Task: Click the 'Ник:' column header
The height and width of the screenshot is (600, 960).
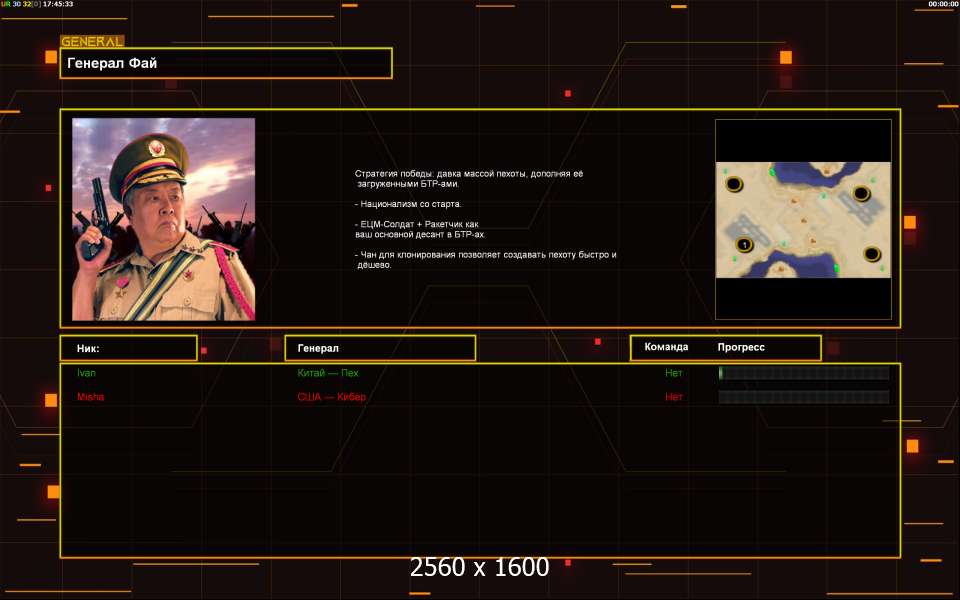Action: [129, 348]
